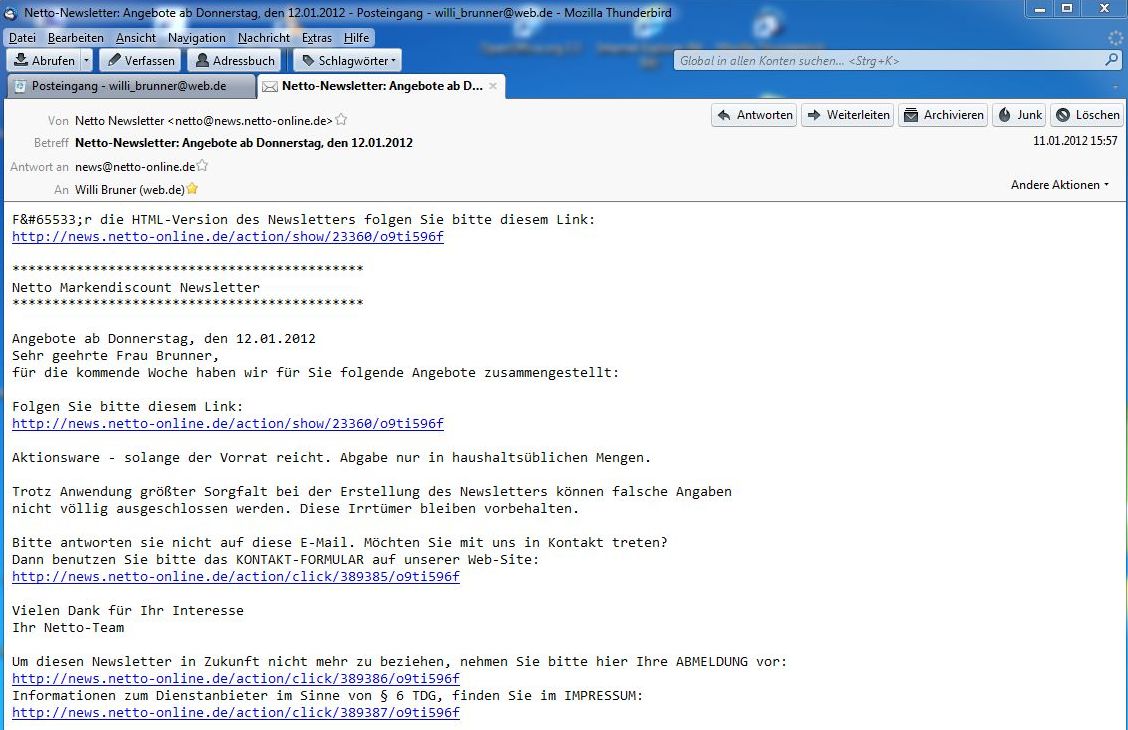Screen dimensions: 1128x730
Task: Open the Extras menu
Action: point(317,37)
